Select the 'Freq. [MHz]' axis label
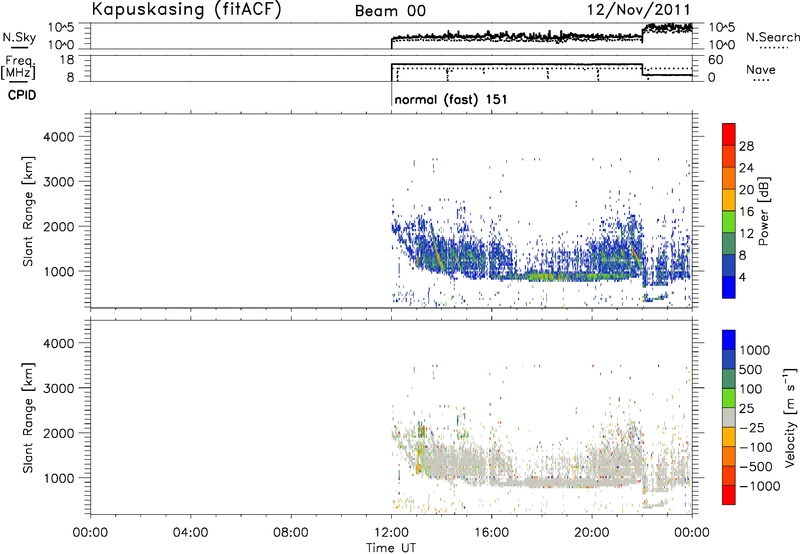Viewport: 800px width, 554px height. [19, 67]
